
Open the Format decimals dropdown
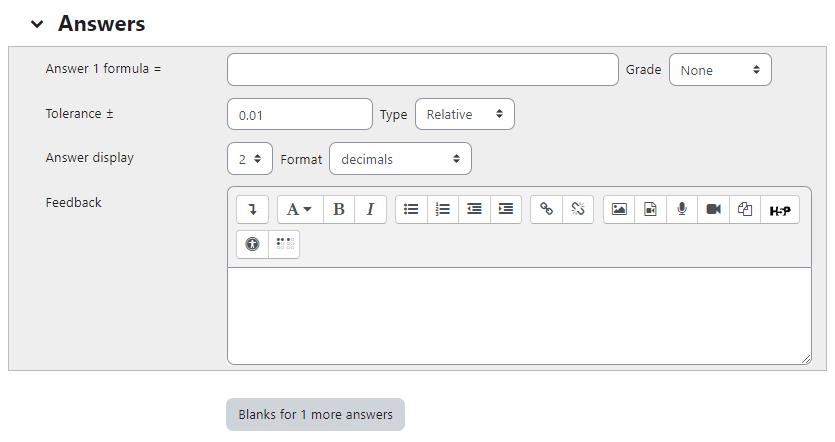[x=400, y=159]
